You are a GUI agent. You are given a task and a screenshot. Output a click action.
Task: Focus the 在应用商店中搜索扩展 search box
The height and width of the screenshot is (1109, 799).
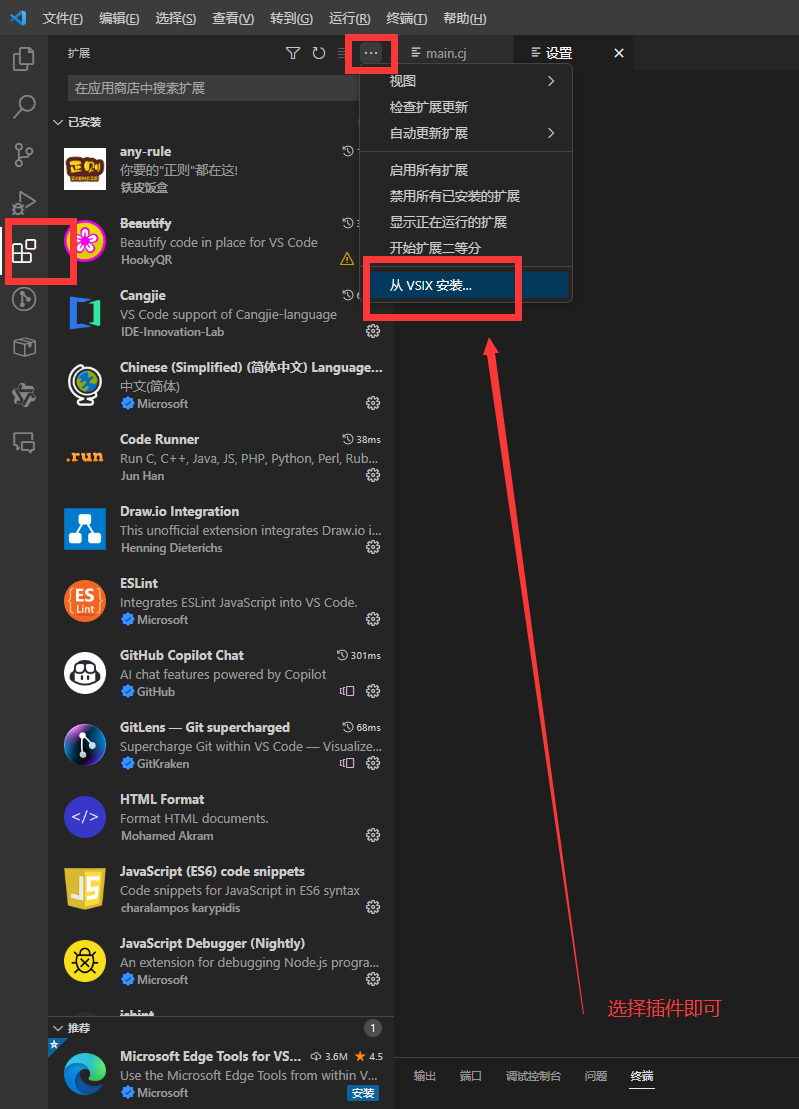pos(215,88)
